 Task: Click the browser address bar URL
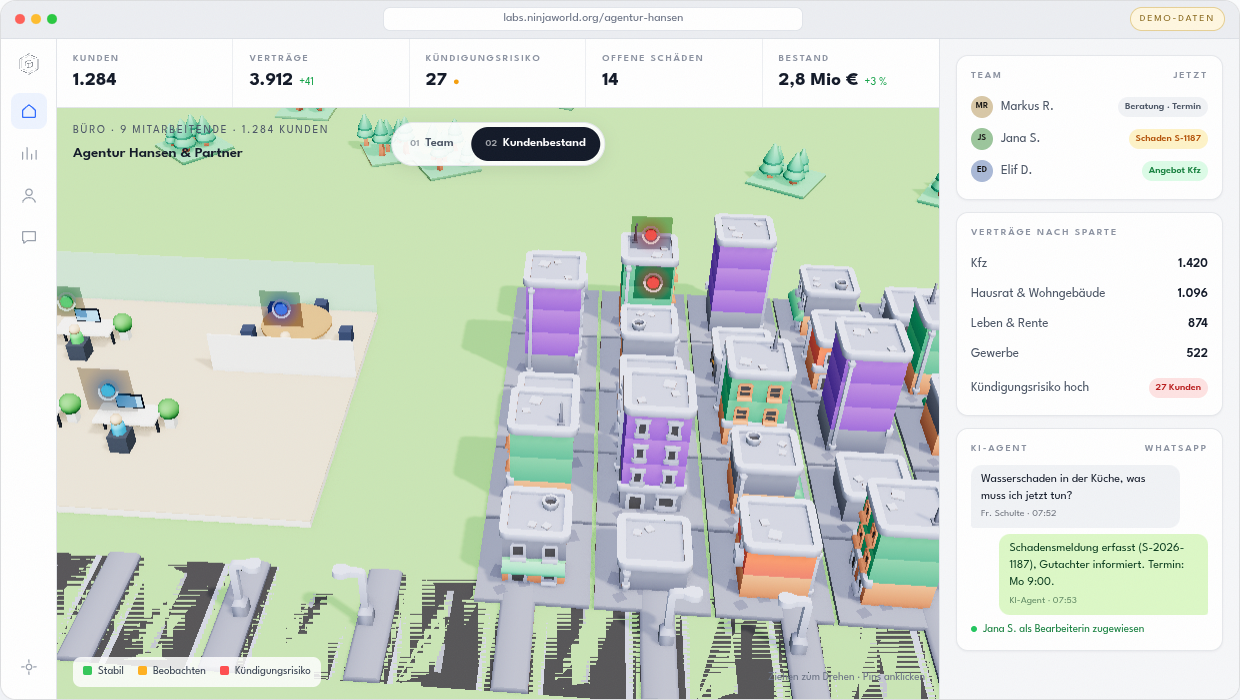point(593,18)
